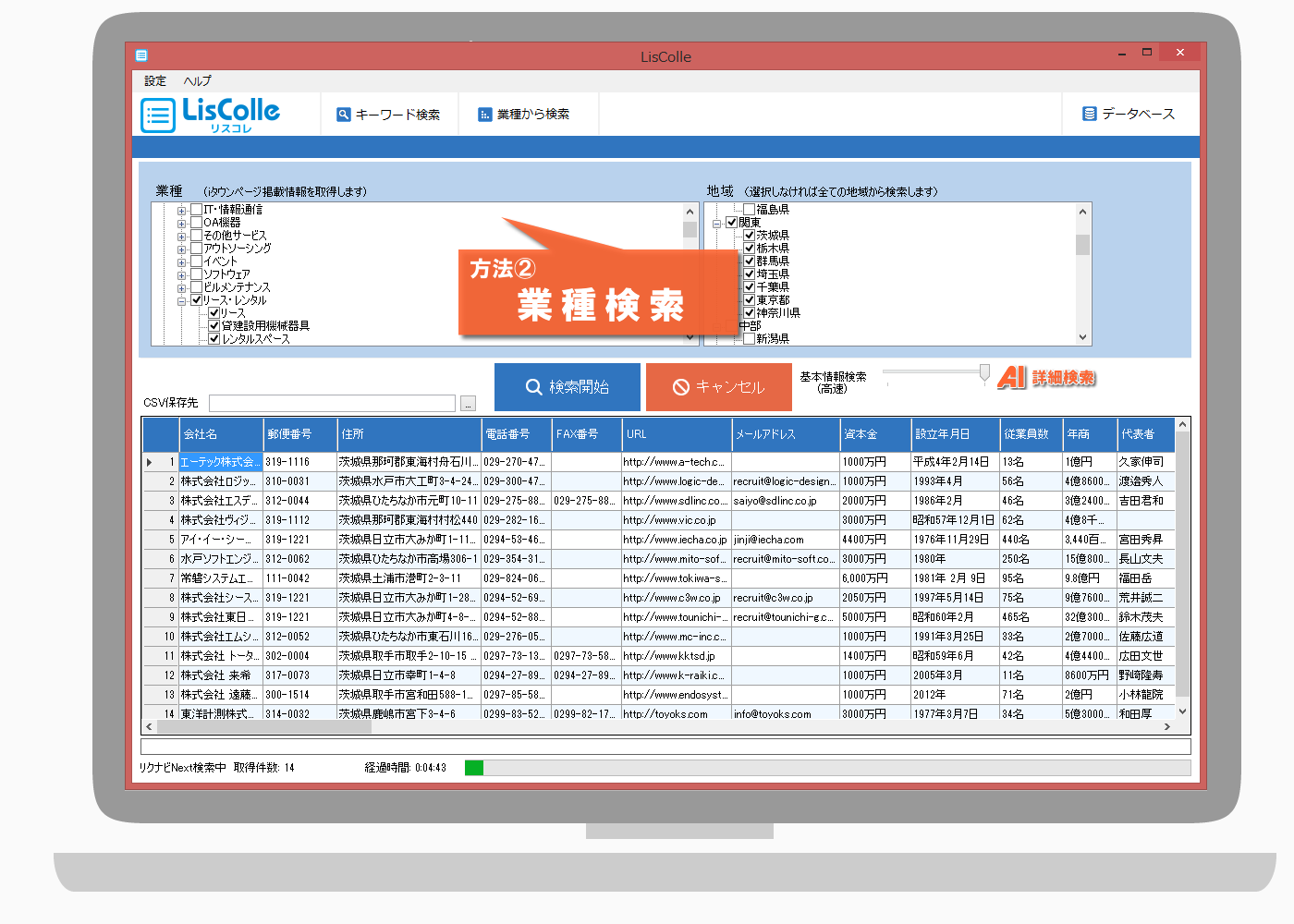Click the CSV保存先 browse '...' button
This screenshot has width=1294, height=924.
(x=468, y=404)
